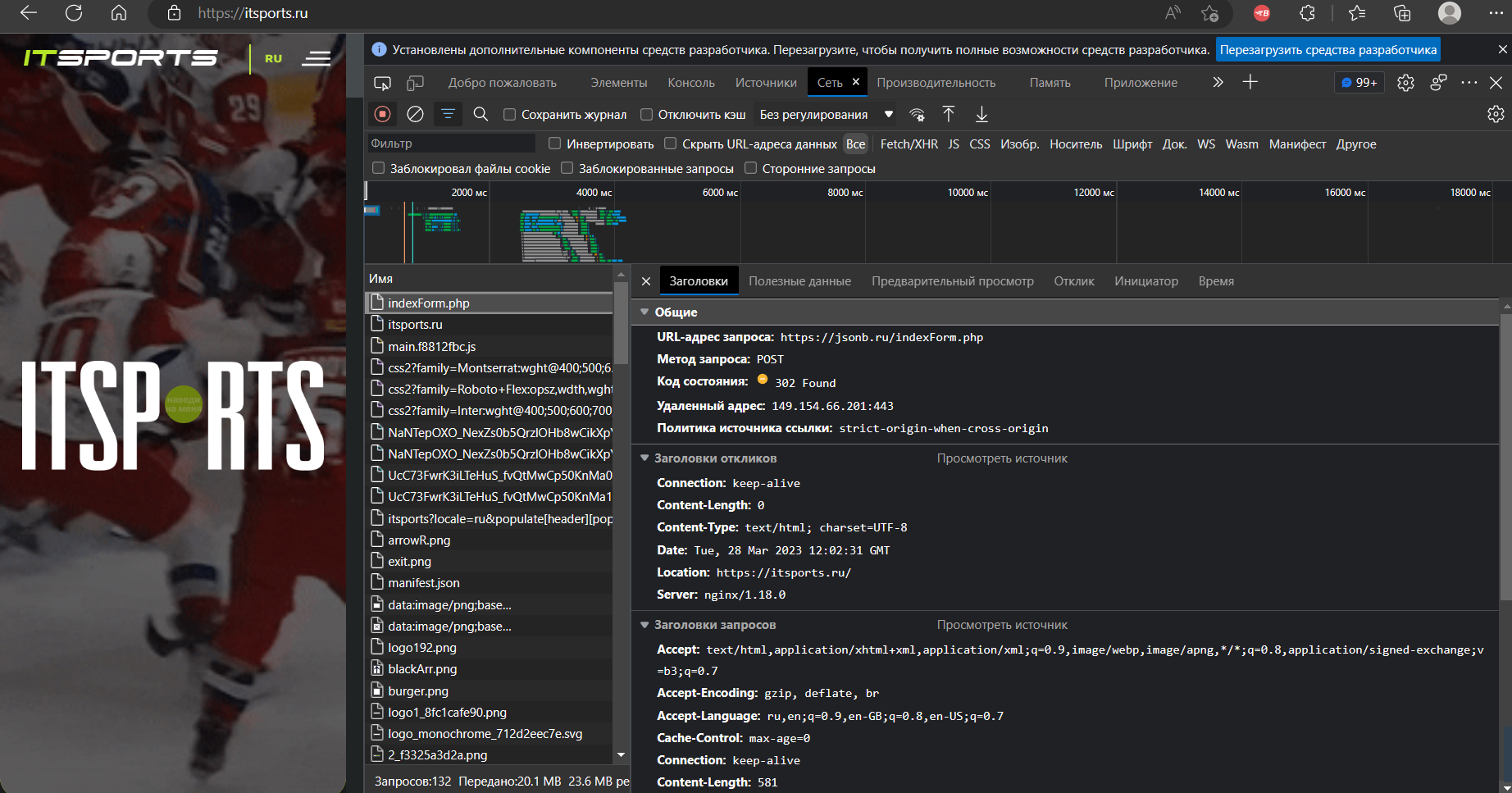1512x793 pixels.
Task: Open the Без регулирования throttling dropdown
Action: coord(821,114)
